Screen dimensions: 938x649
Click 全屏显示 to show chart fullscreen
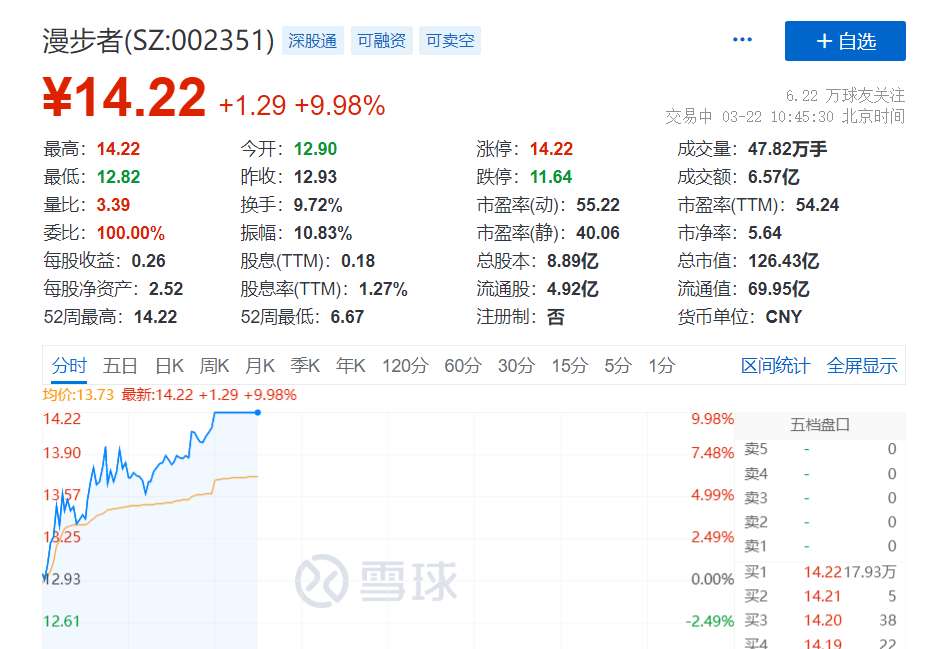[862, 365]
